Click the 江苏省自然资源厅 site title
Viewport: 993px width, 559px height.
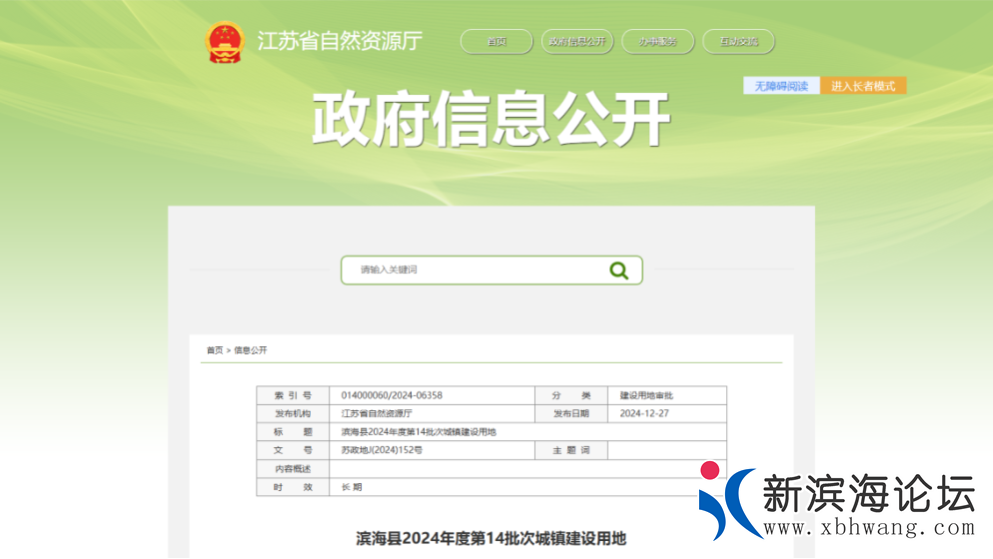(340, 42)
